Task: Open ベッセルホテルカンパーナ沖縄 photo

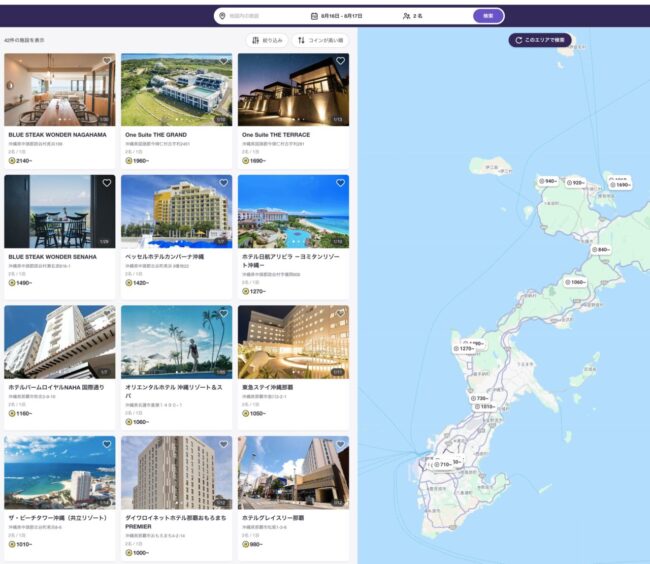Action: point(177,211)
